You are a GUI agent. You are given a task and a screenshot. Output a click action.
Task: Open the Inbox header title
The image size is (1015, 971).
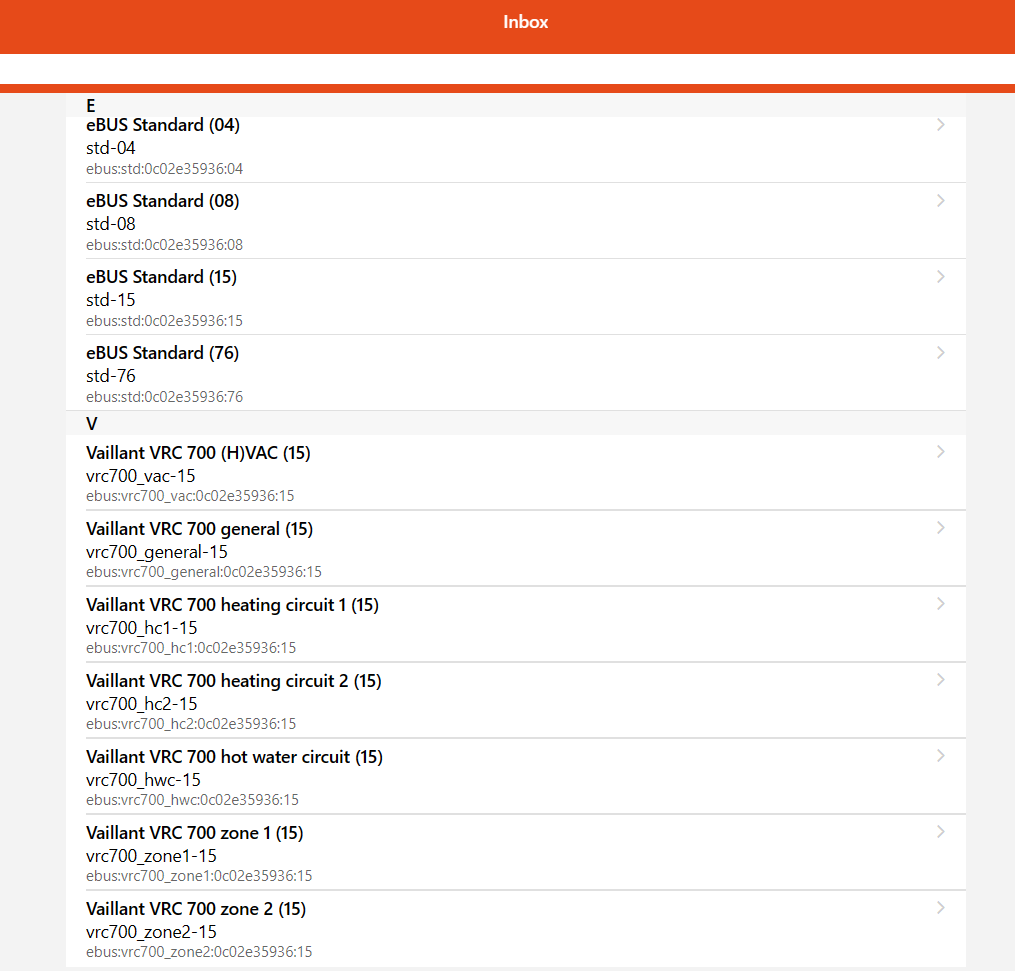pos(526,22)
